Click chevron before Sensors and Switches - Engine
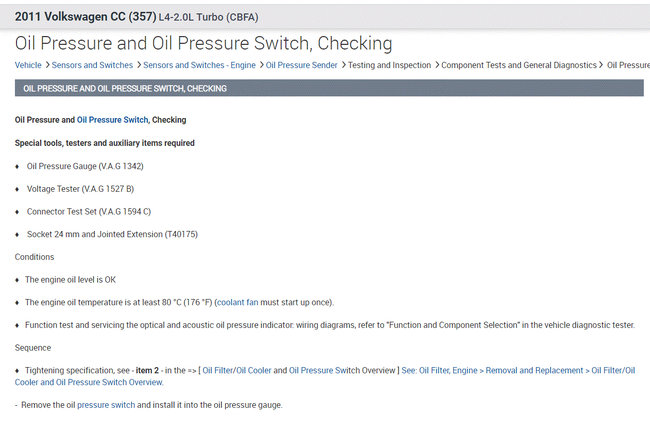Screen dimensions: 650x429 (138, 64)
